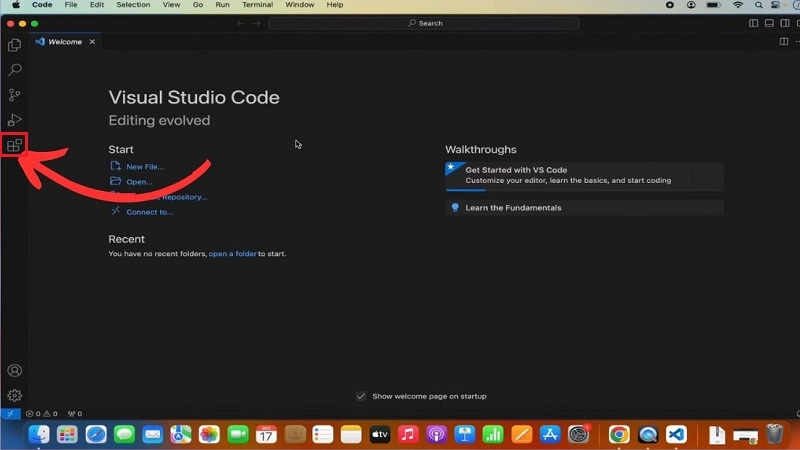Open Learn the Fundamentals walkthrough
Image resolution: width=800 pixels, height=450 pixels.
pos(584,208)
